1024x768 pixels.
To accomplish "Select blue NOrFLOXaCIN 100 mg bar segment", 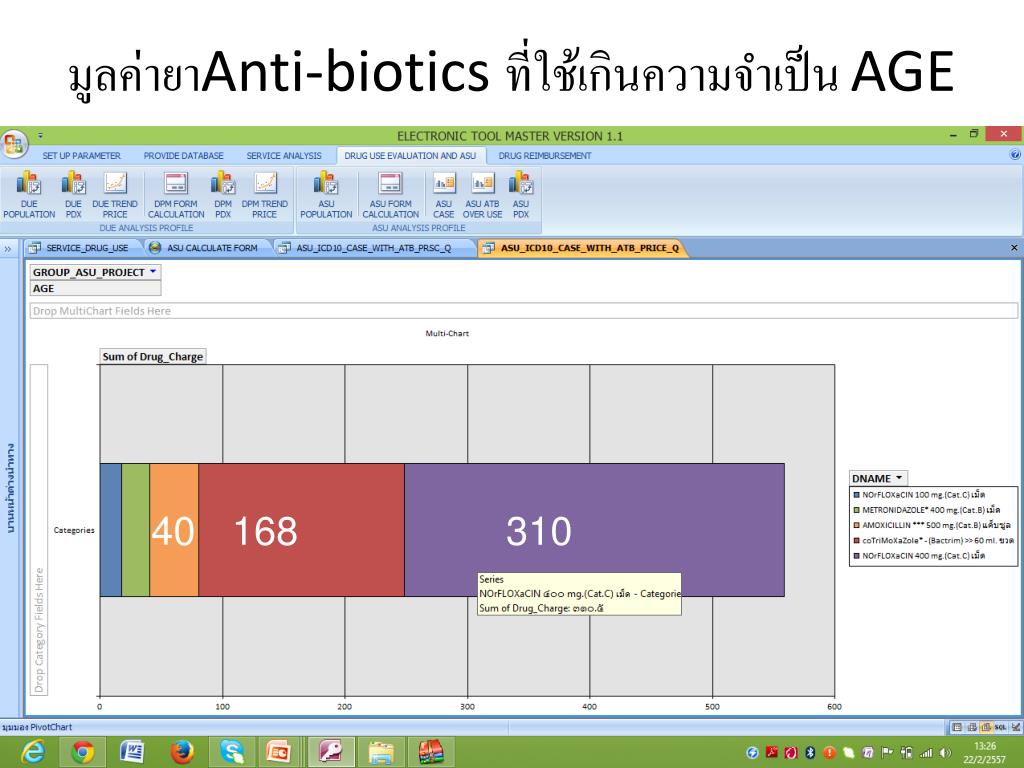I will (x=110, y=530).
